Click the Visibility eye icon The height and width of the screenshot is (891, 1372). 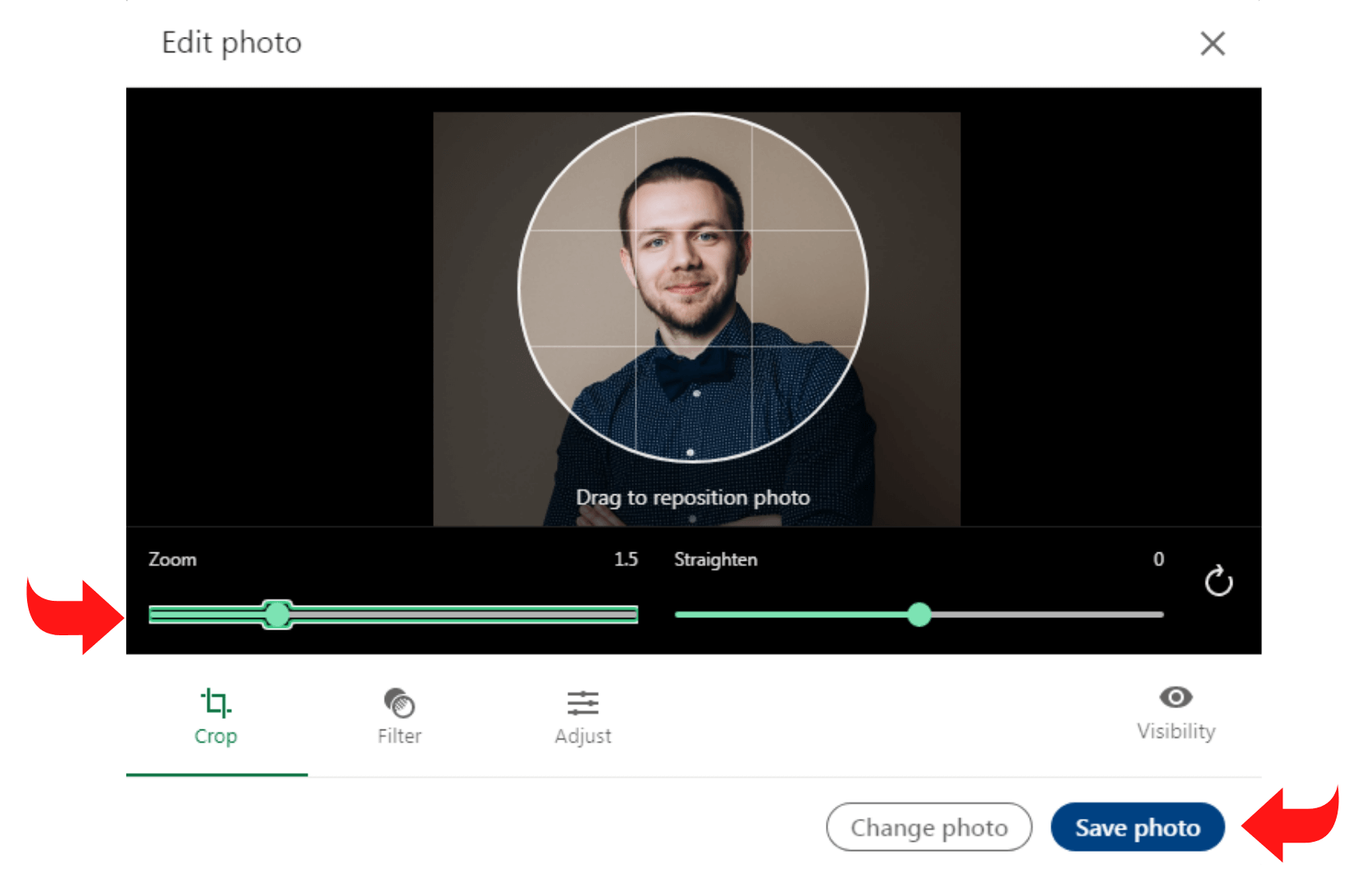pyautogui.click(x=1176, y=697)
